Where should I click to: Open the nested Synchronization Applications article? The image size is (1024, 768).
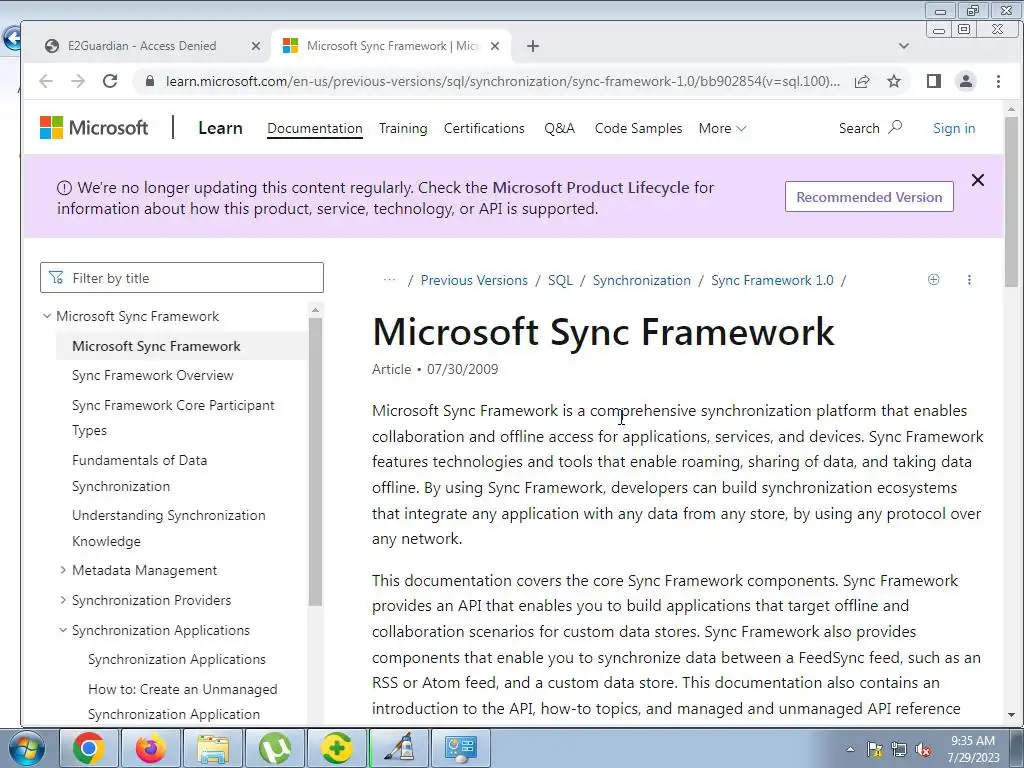(x=176, y=659)
